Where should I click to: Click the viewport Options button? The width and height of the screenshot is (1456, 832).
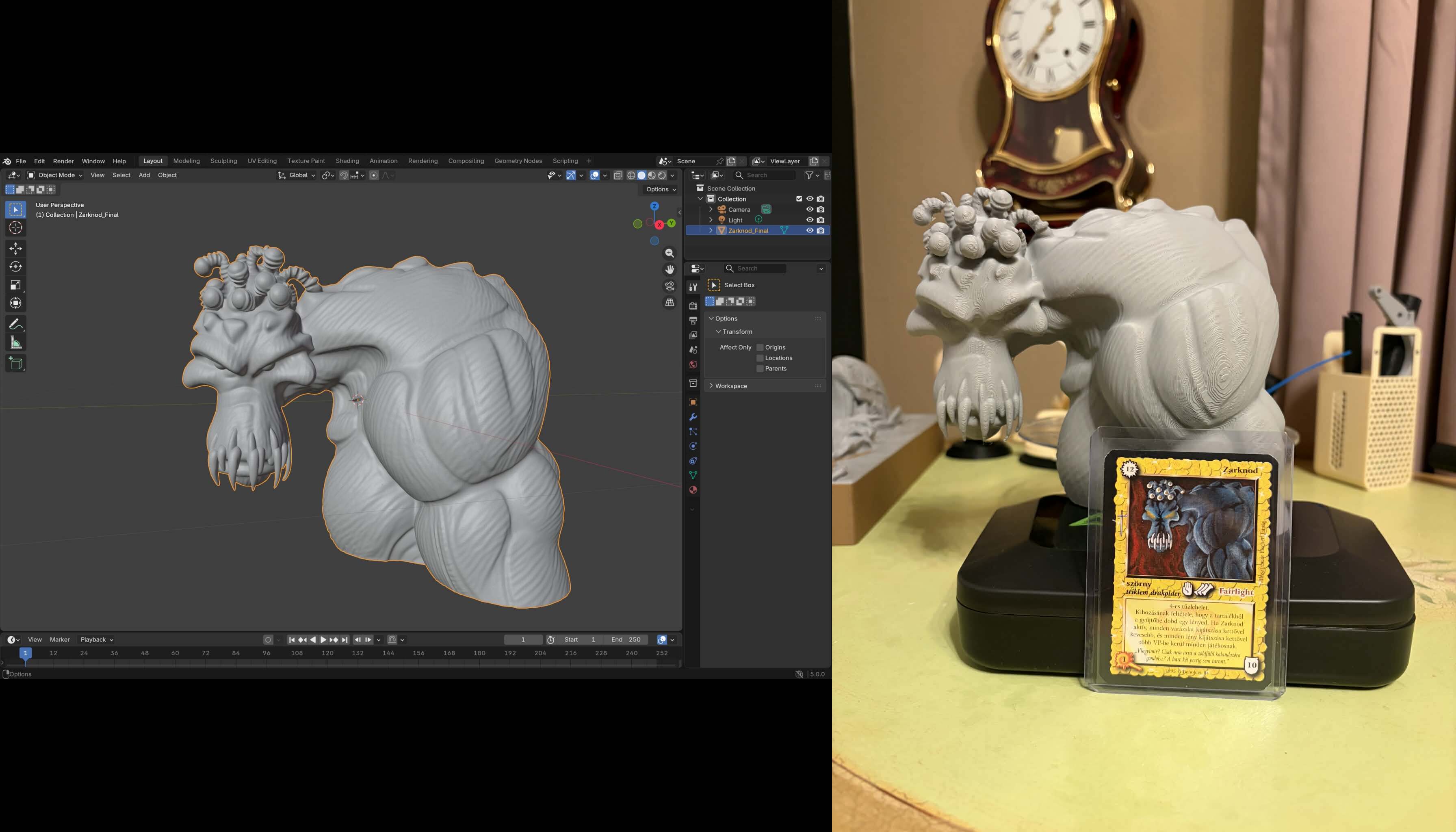tap(661, 190)
